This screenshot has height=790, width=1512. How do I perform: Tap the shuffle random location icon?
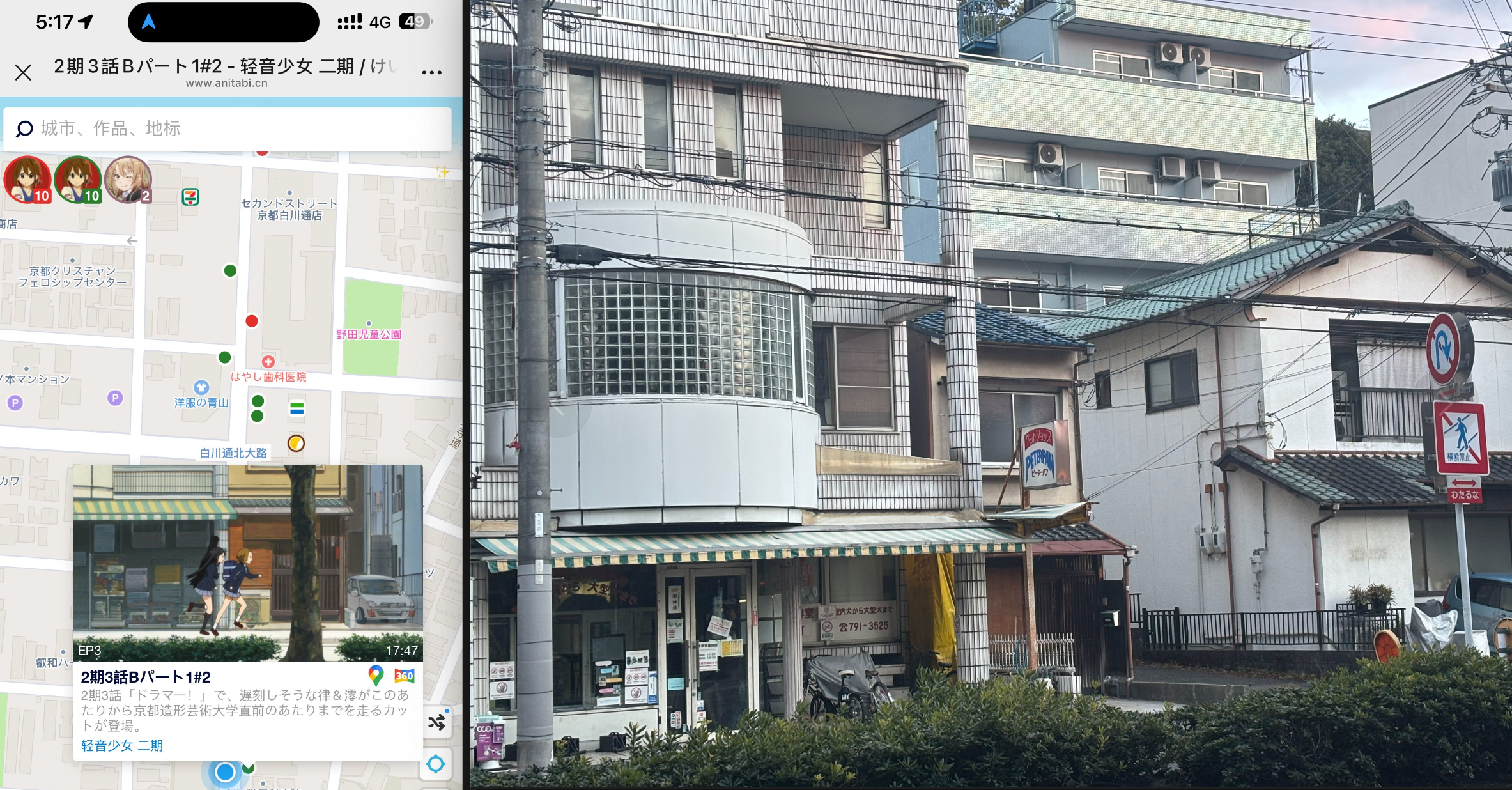coord(436,723)
